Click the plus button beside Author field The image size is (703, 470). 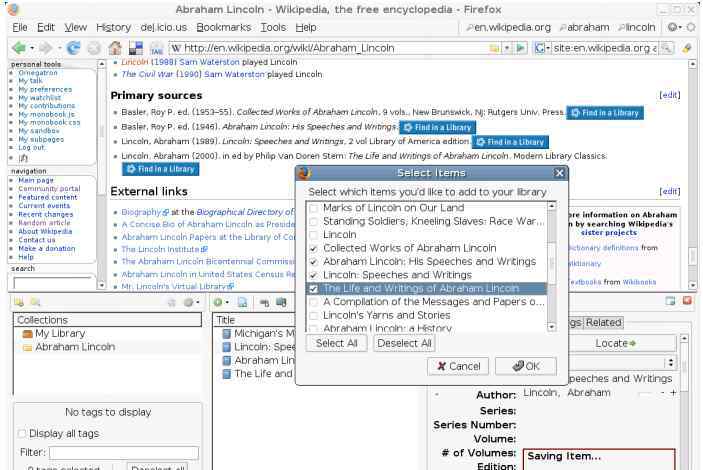(673, 392)
